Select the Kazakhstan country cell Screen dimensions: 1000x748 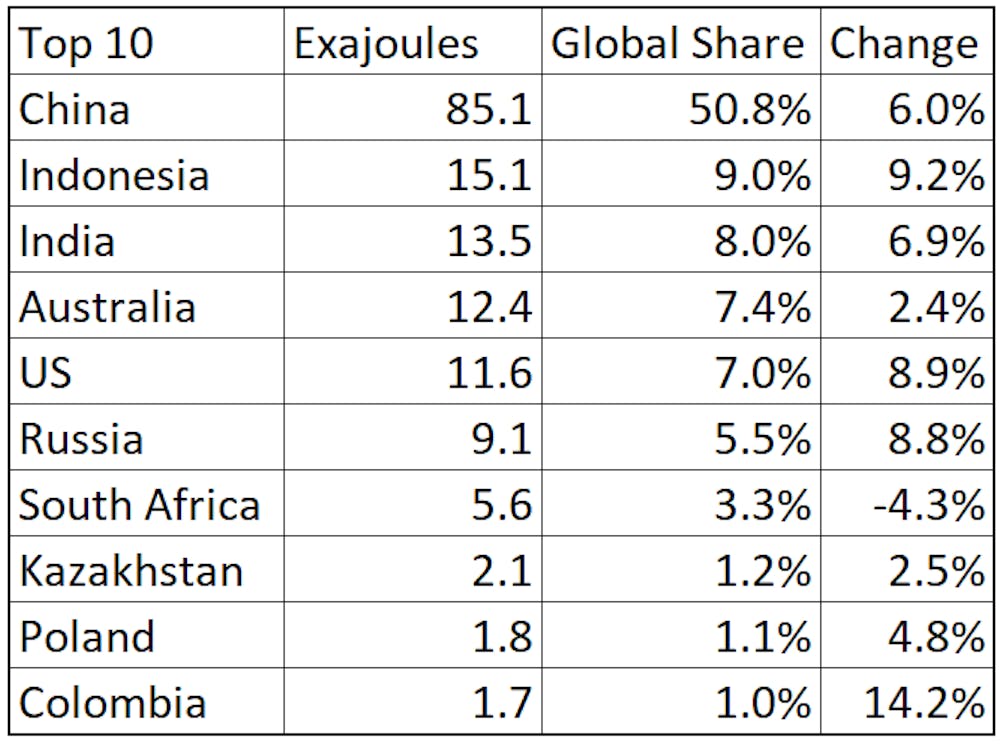(x=147, y=569)
